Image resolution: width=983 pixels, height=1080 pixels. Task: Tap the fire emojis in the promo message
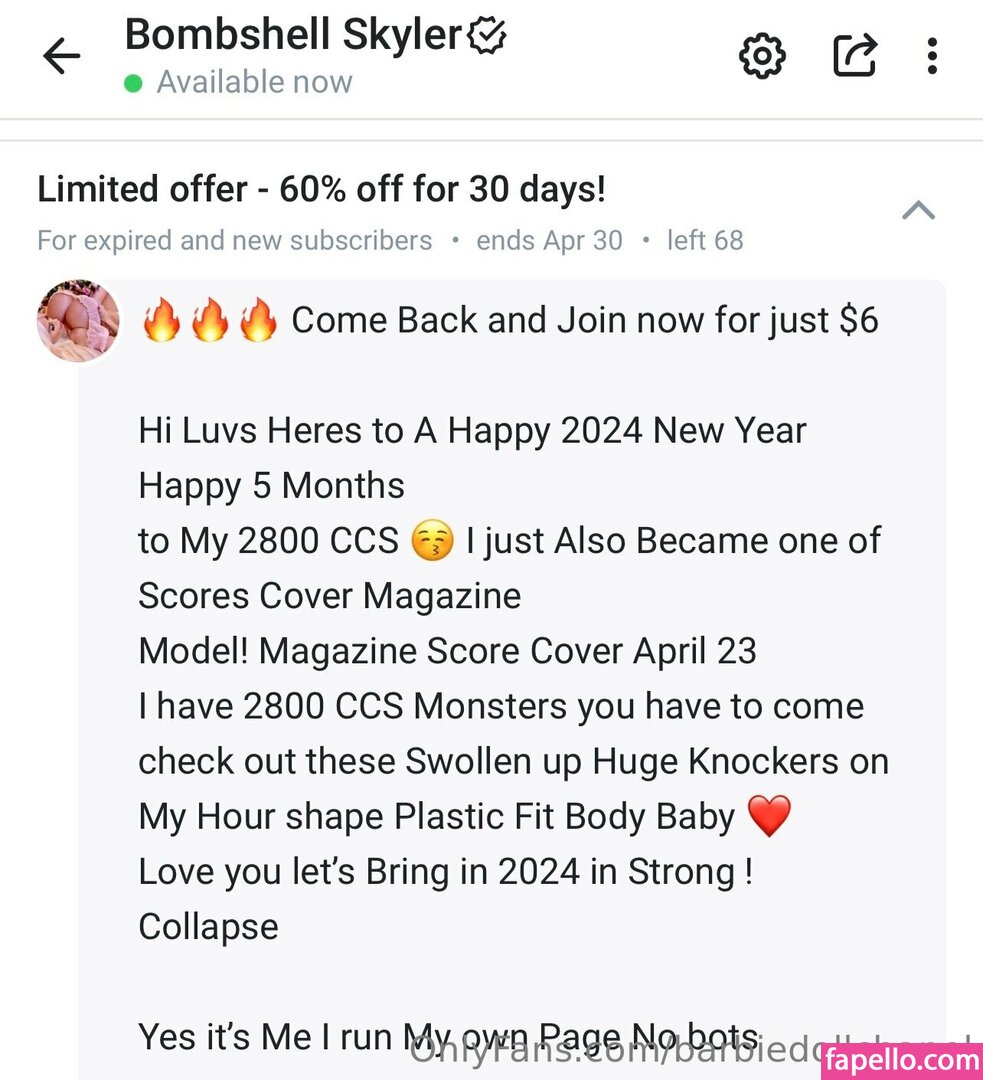tap(209, 321)
